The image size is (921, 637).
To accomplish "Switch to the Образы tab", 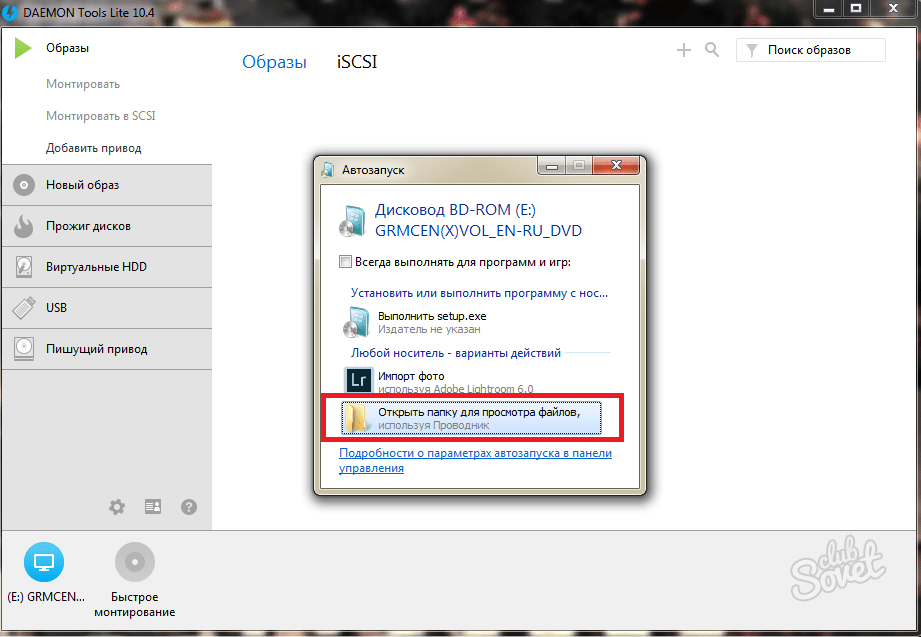I will (x=274, y=62).
